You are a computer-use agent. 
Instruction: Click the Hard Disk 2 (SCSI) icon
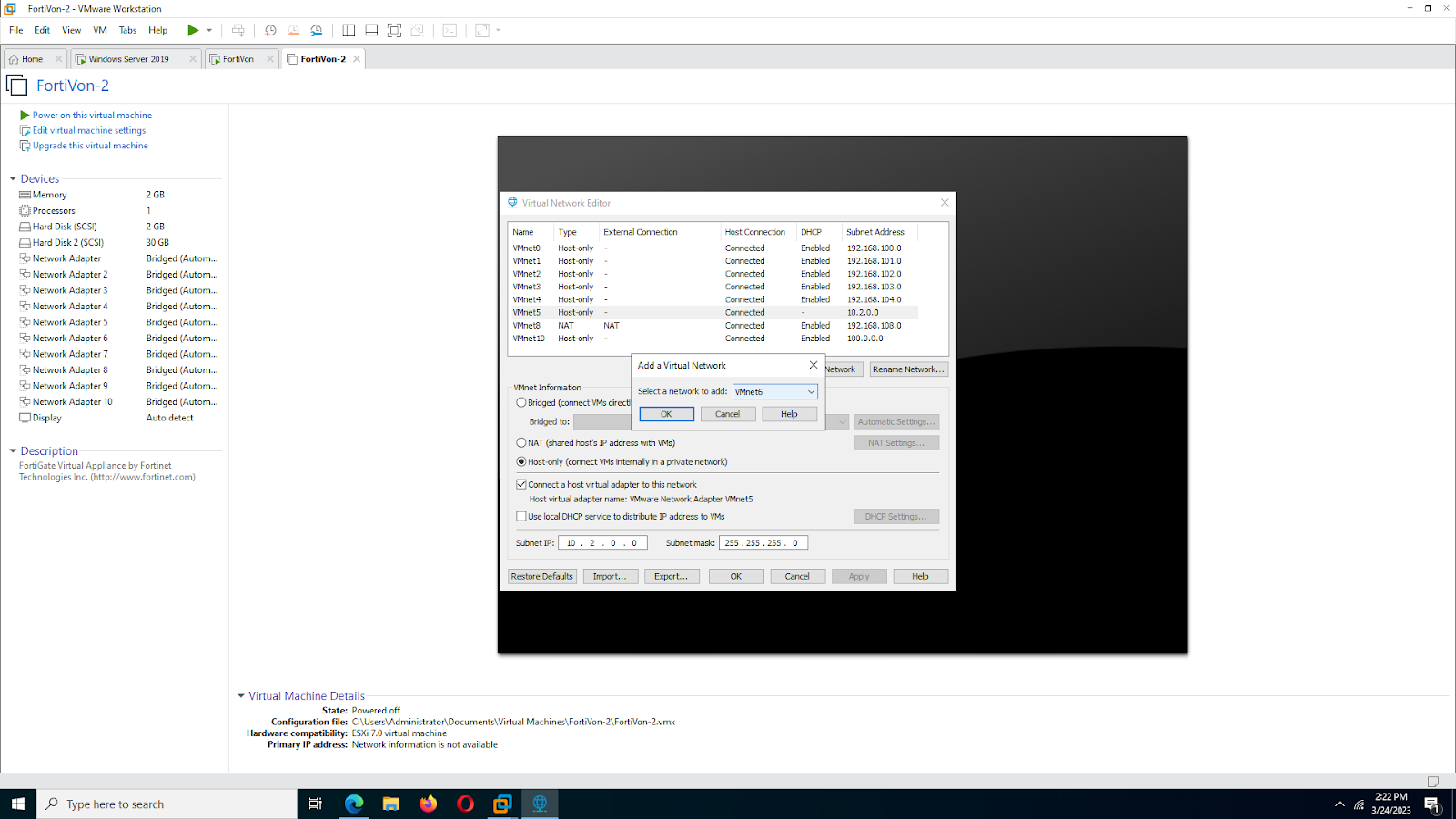click(25, 243)
